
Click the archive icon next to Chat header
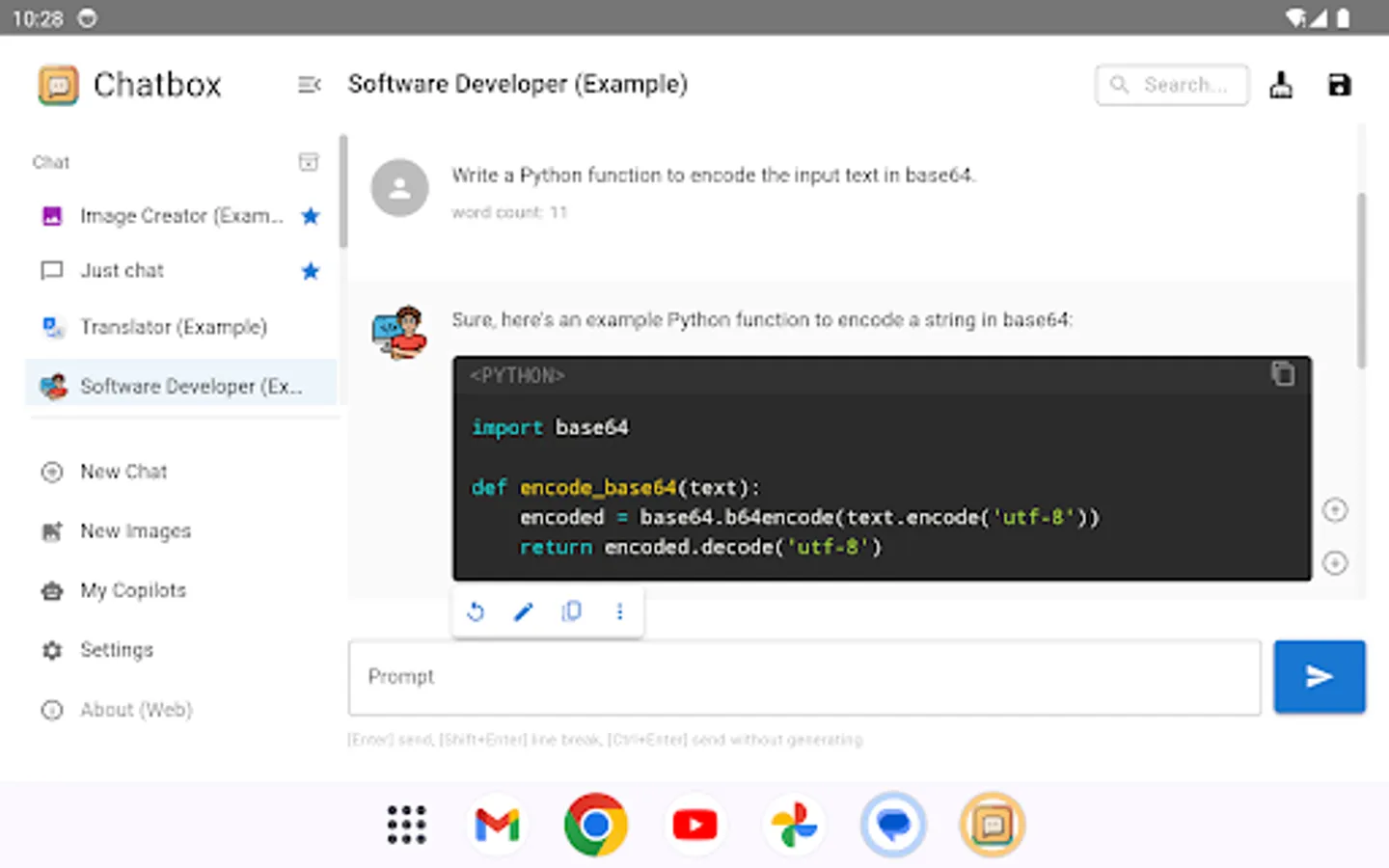309,162
